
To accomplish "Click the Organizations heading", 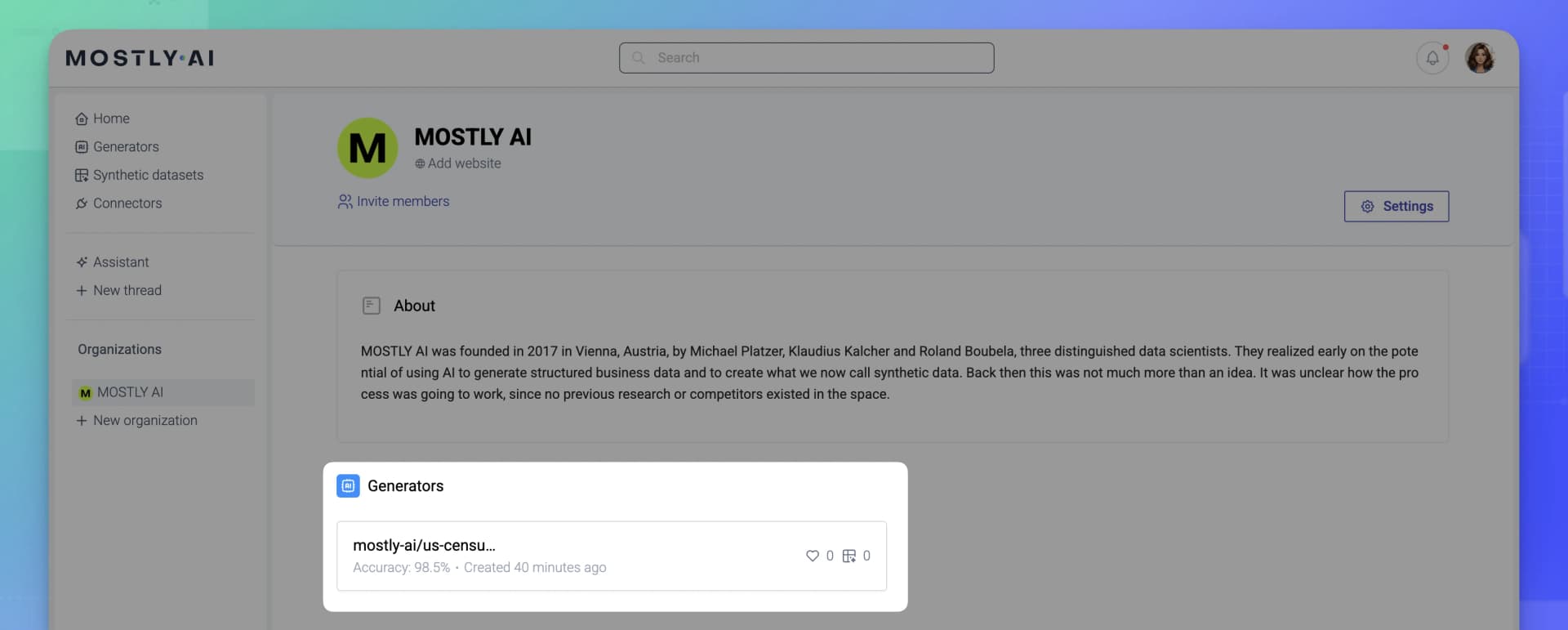I will tap(120, 349).
